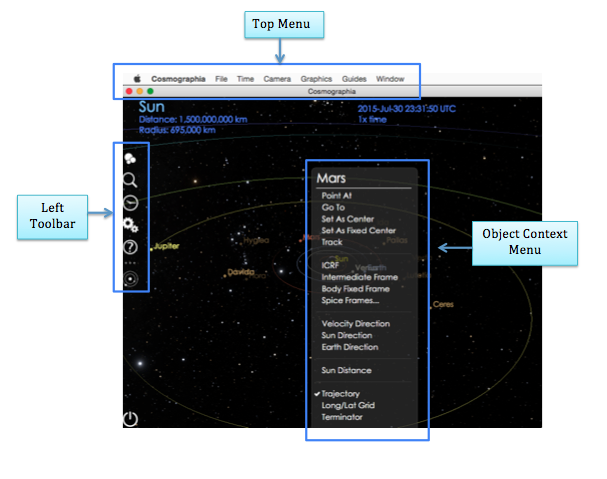This screenshot has width=607, height=479.
Task: Click the Ceres label in the sky view
Action: [443, 304]
